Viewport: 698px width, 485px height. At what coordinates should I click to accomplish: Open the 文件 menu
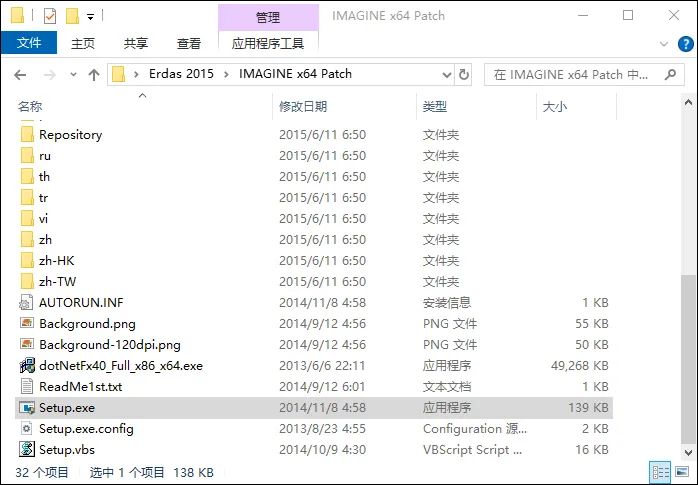tap(29, 43)
